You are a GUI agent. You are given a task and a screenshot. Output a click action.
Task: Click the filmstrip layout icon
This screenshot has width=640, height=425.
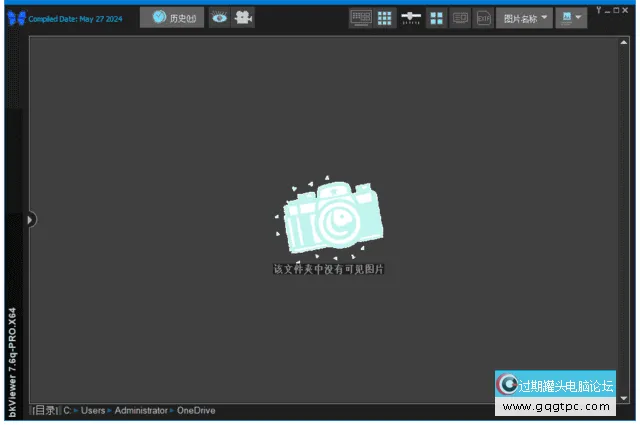tap(361, 18)
